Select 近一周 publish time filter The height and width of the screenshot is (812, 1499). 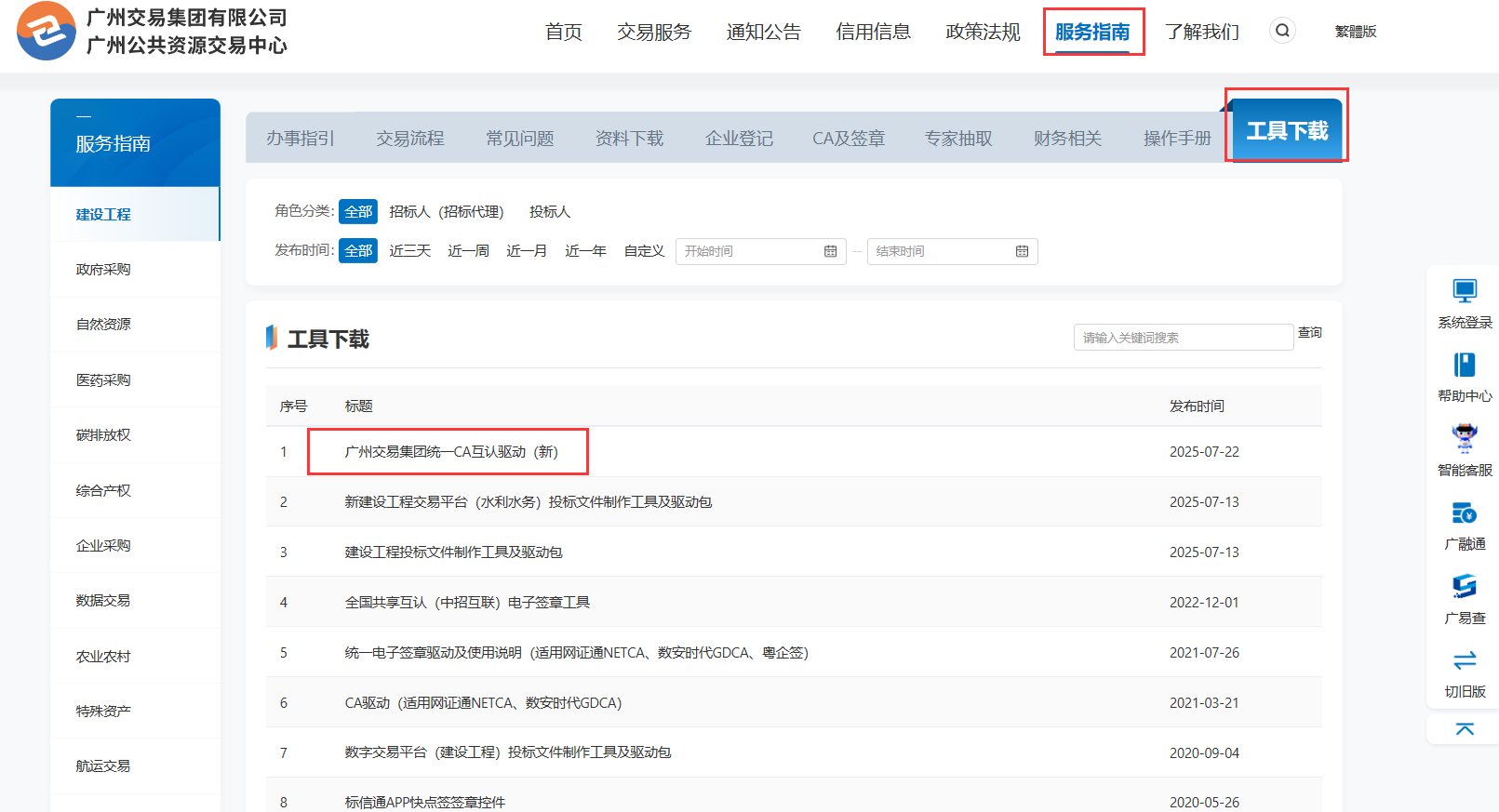[468, 251]
